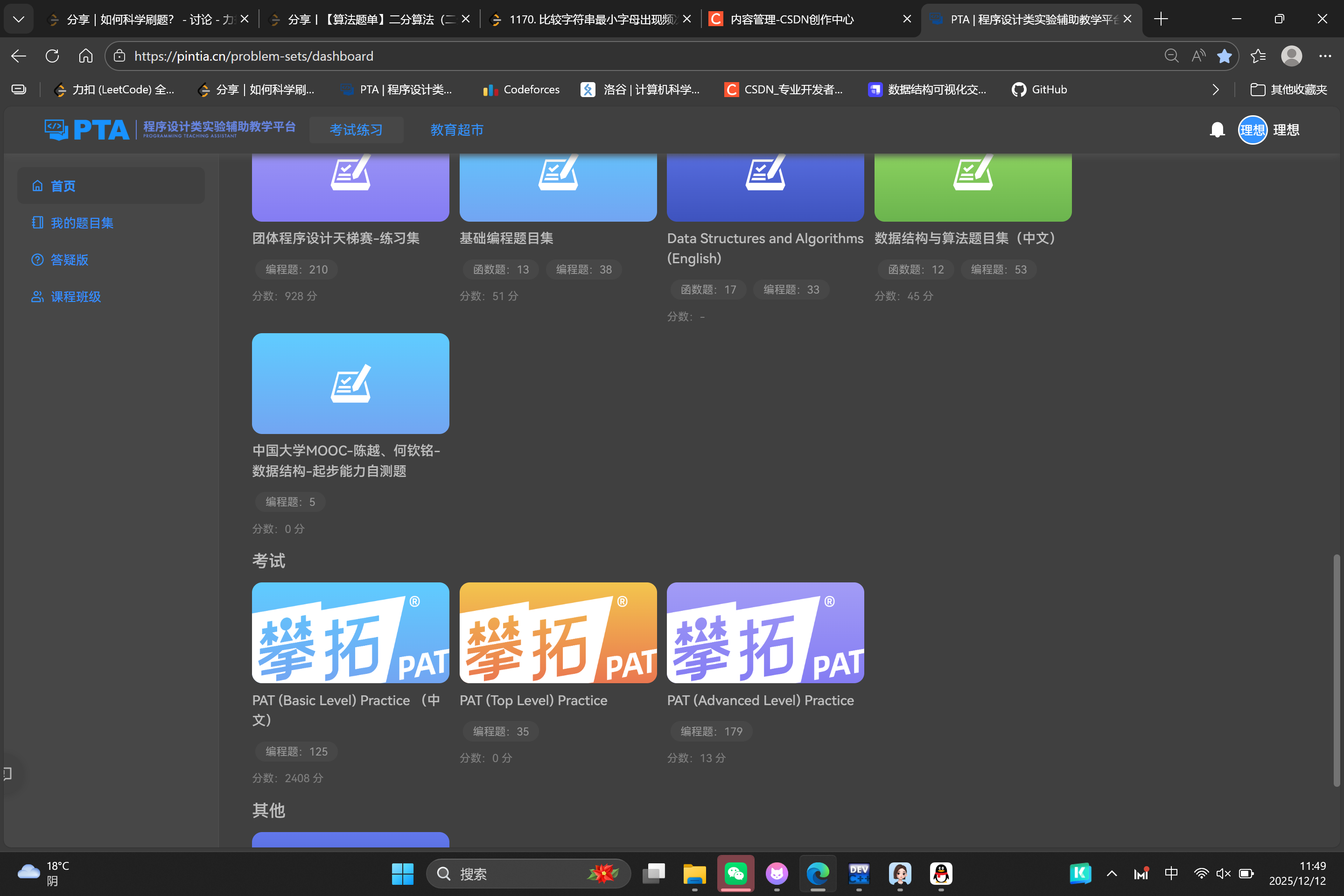Screen dimensions: 1344x896
Task: Open WeChat from the taskbar
Action: [x=736, y=874]
